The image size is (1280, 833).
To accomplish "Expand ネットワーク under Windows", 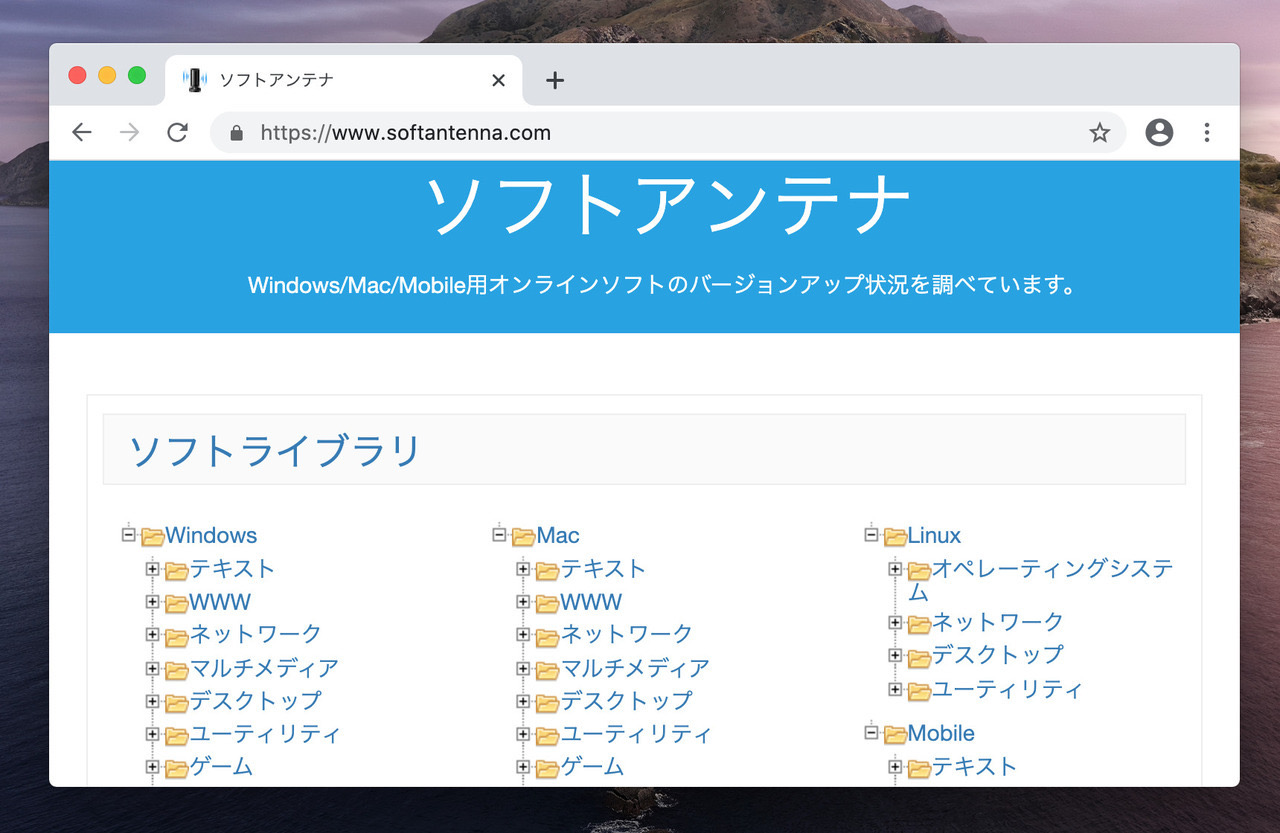I will click(x=152, y=635).
